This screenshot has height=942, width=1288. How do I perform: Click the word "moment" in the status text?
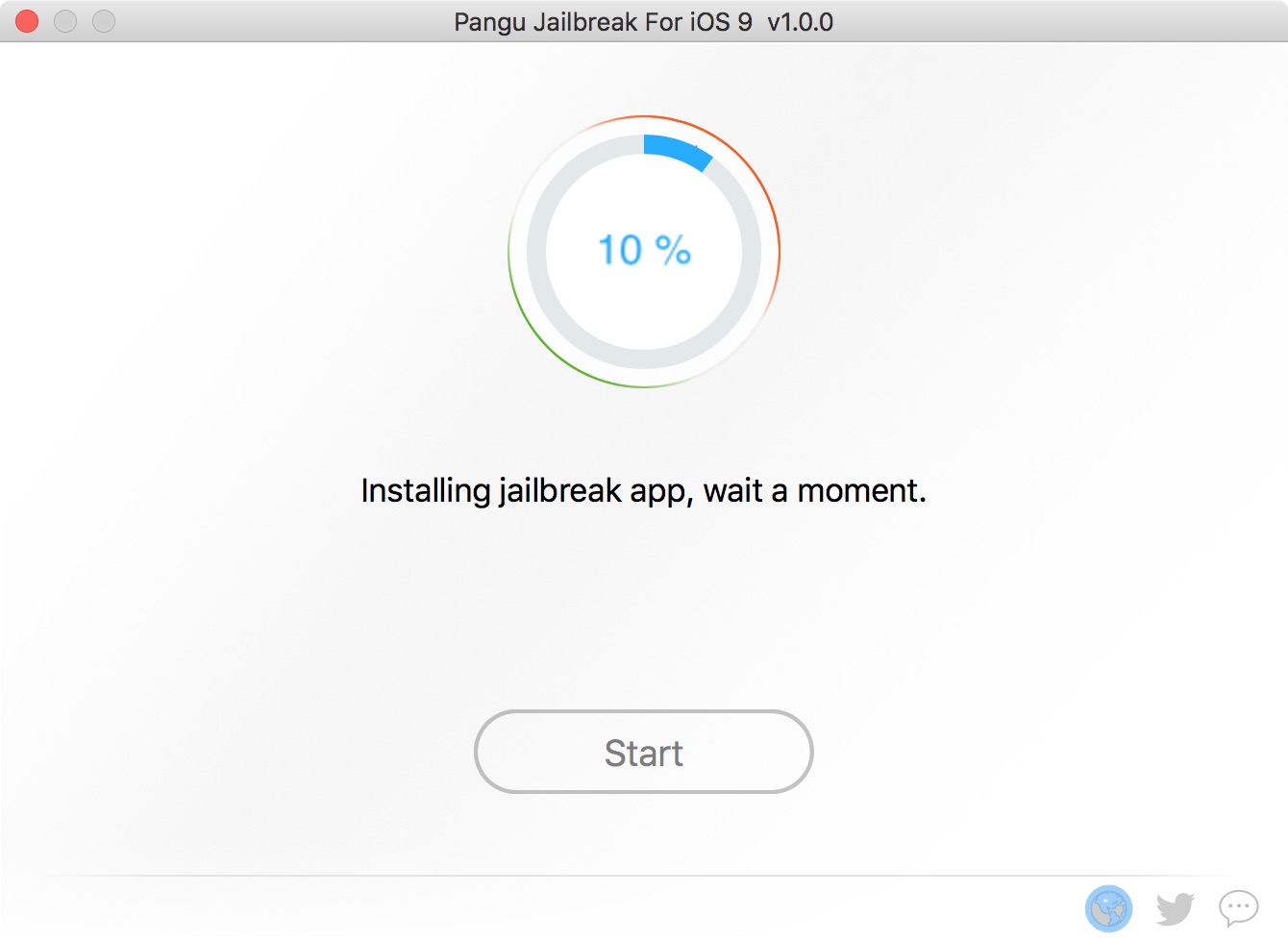click(860, 491)
